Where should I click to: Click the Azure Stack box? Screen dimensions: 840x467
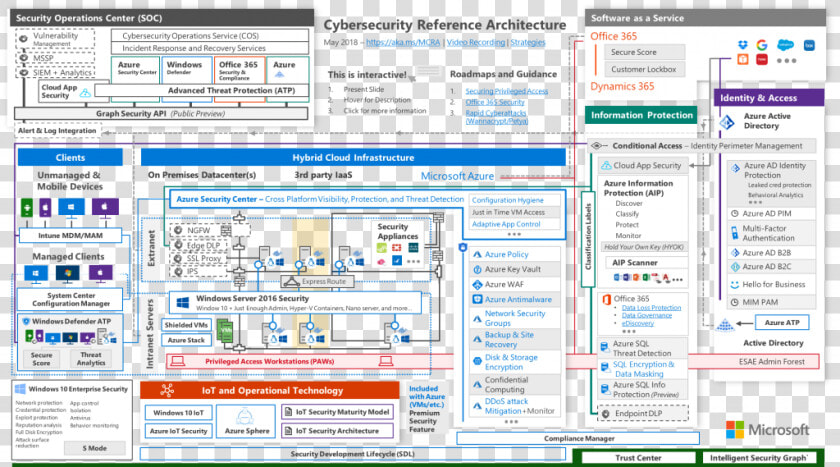click(186, 340)
